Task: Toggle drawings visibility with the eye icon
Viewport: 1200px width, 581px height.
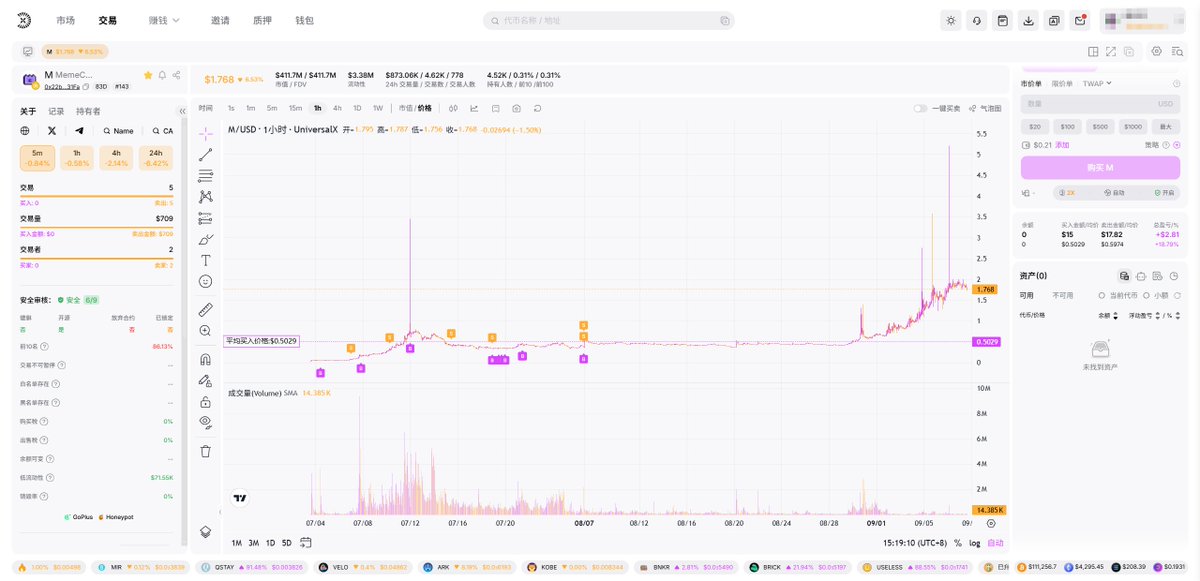Action: pyautogui.click(x=206, y=422)
